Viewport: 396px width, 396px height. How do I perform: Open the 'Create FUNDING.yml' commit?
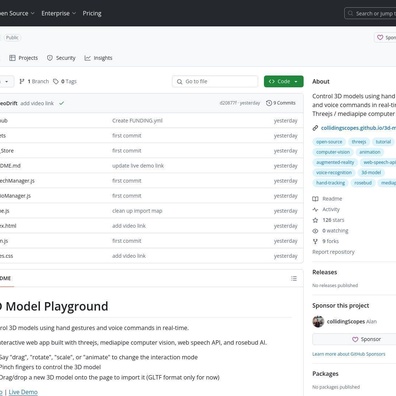click(137, 121)
